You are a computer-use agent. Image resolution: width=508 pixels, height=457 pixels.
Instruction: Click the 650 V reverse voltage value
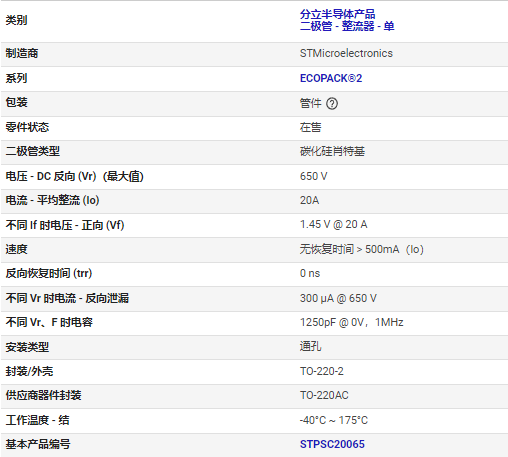pos(313,176)
